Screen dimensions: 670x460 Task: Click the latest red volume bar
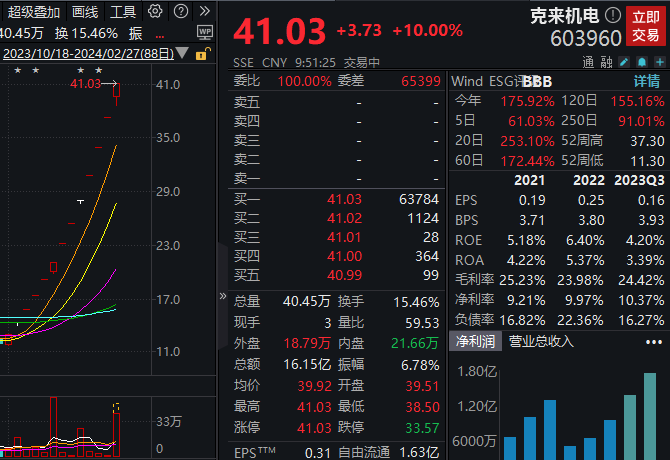click(x=116, y=435)
